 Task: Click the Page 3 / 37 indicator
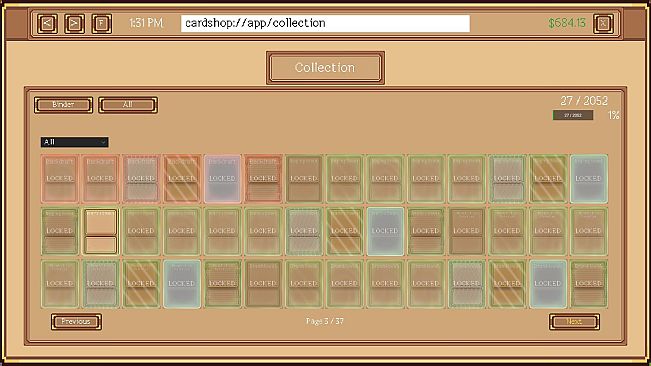[x=325, y=321]
